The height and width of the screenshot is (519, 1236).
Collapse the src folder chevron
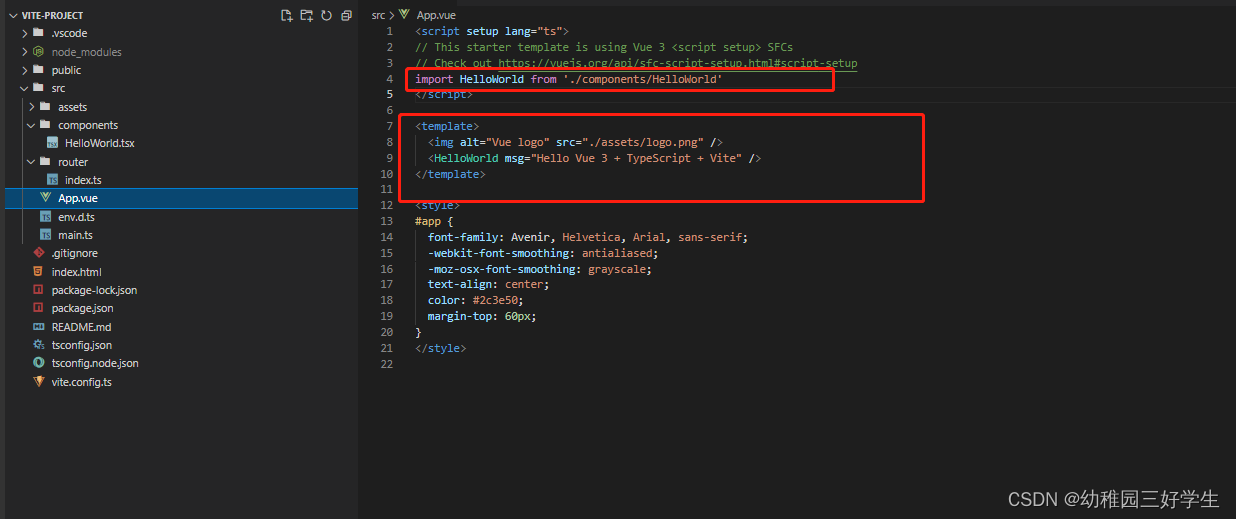click(x=25, y=88)
